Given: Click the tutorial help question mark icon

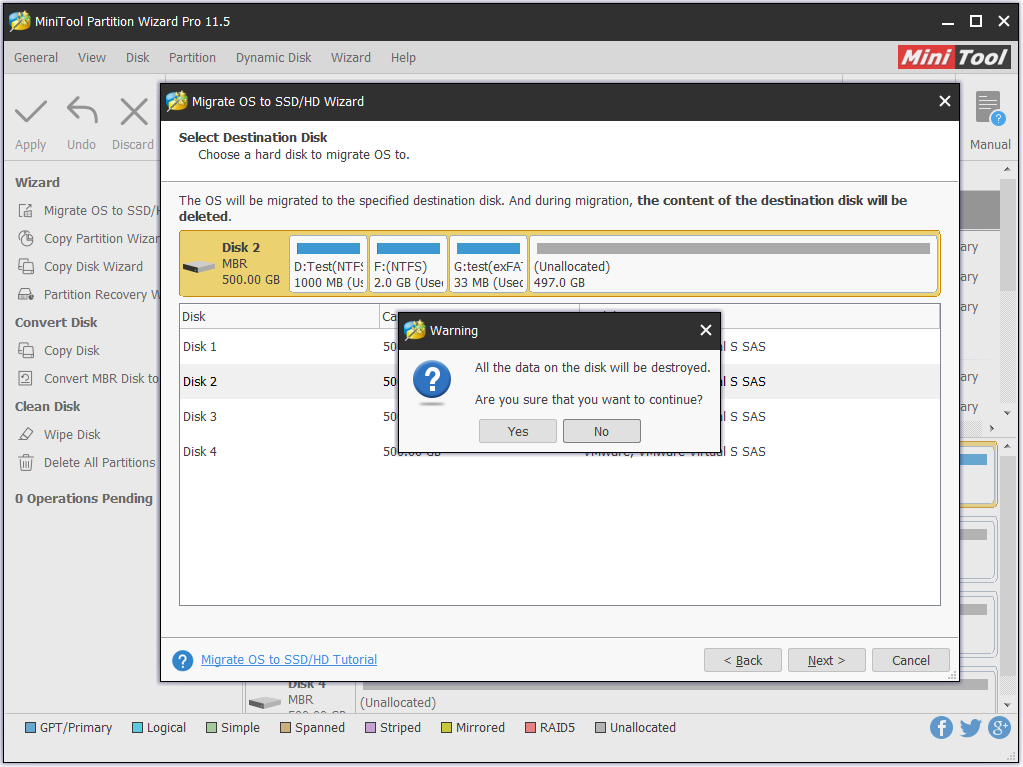Looking at the screenshot, I should point(183,660).
